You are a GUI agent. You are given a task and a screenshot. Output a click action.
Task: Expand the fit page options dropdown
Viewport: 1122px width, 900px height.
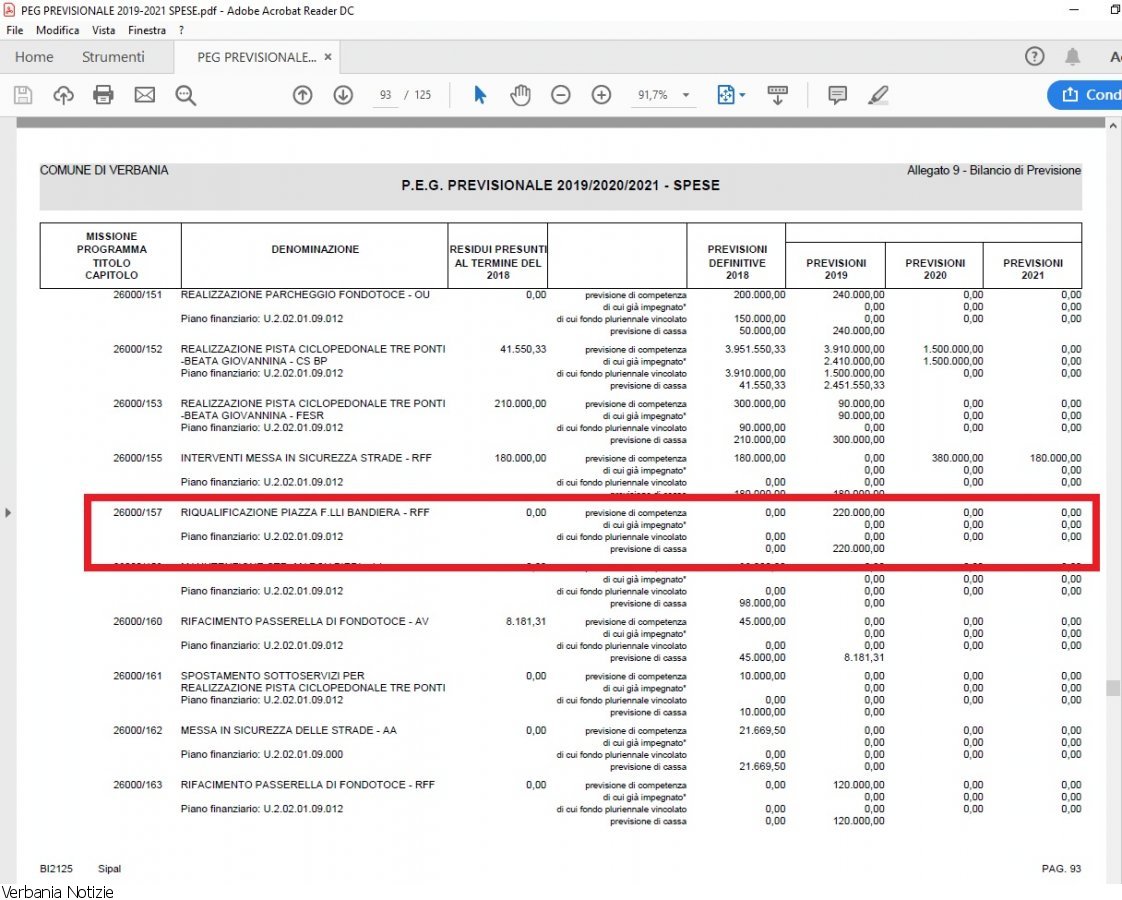coord(742,95)
